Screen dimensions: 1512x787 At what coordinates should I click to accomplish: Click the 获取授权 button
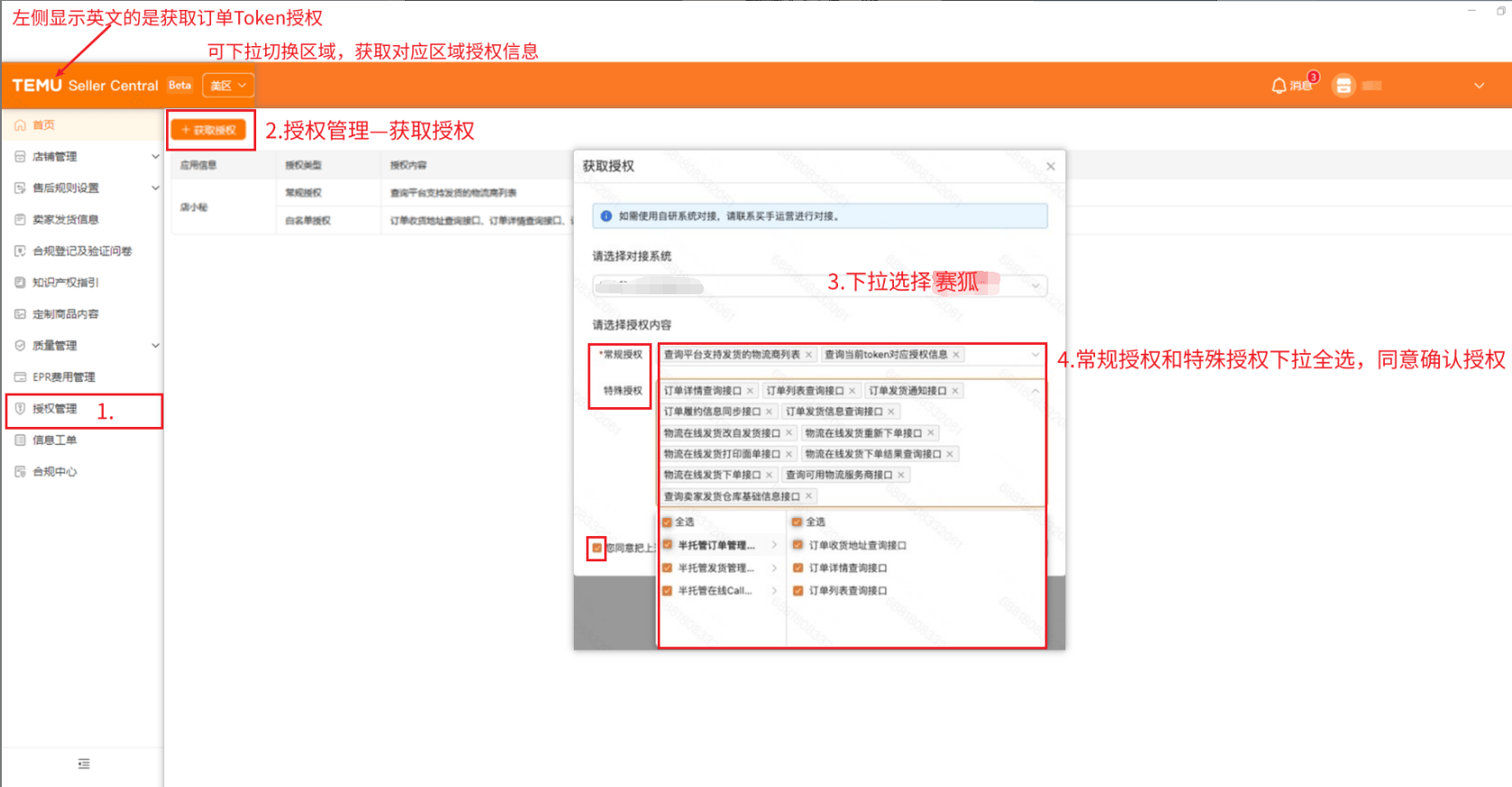tap(208, 130)
